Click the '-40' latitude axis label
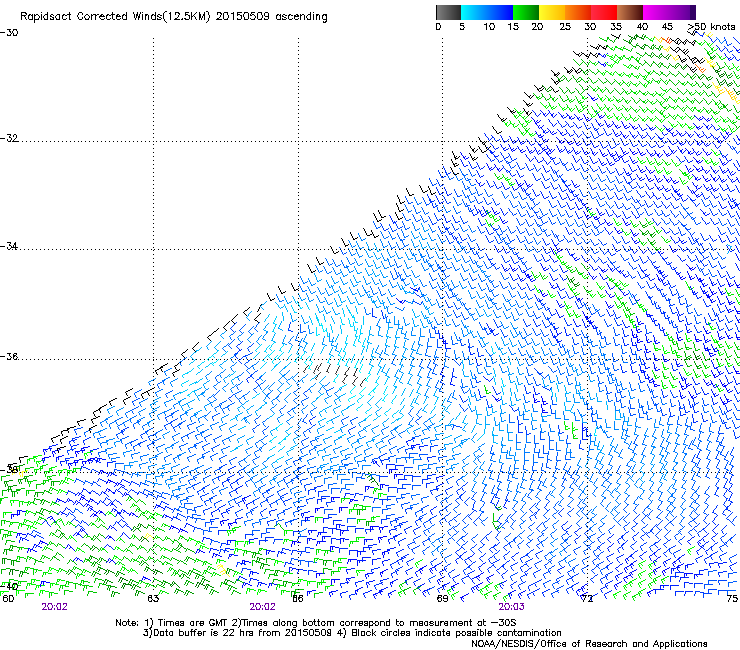The width and height of the screenshot is (740, 650). pyautogui.click(x=9, y=587)
